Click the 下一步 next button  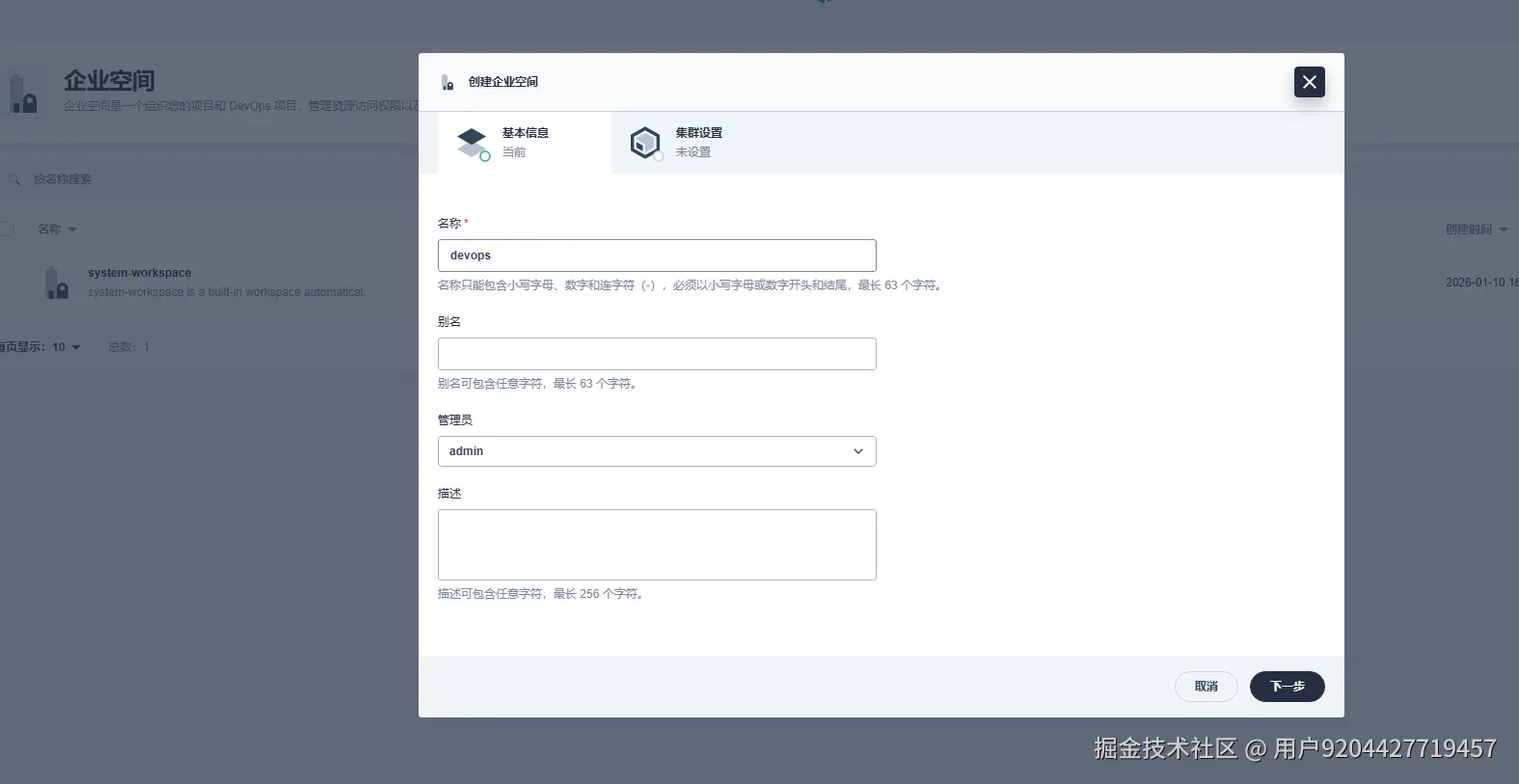click(x=1287, y=687)
